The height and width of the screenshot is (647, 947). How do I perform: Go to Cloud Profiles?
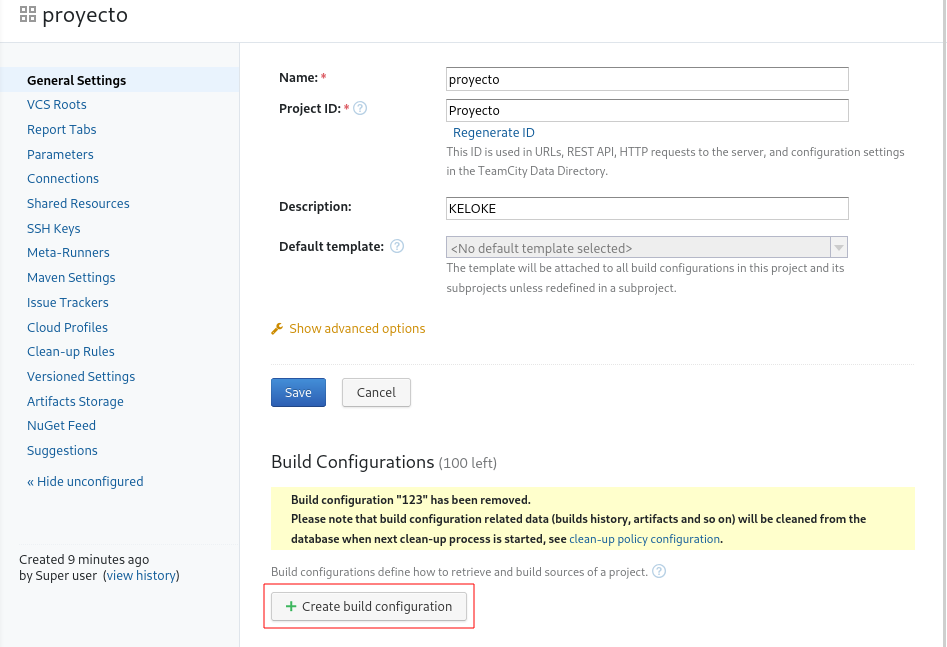point(68,327)
